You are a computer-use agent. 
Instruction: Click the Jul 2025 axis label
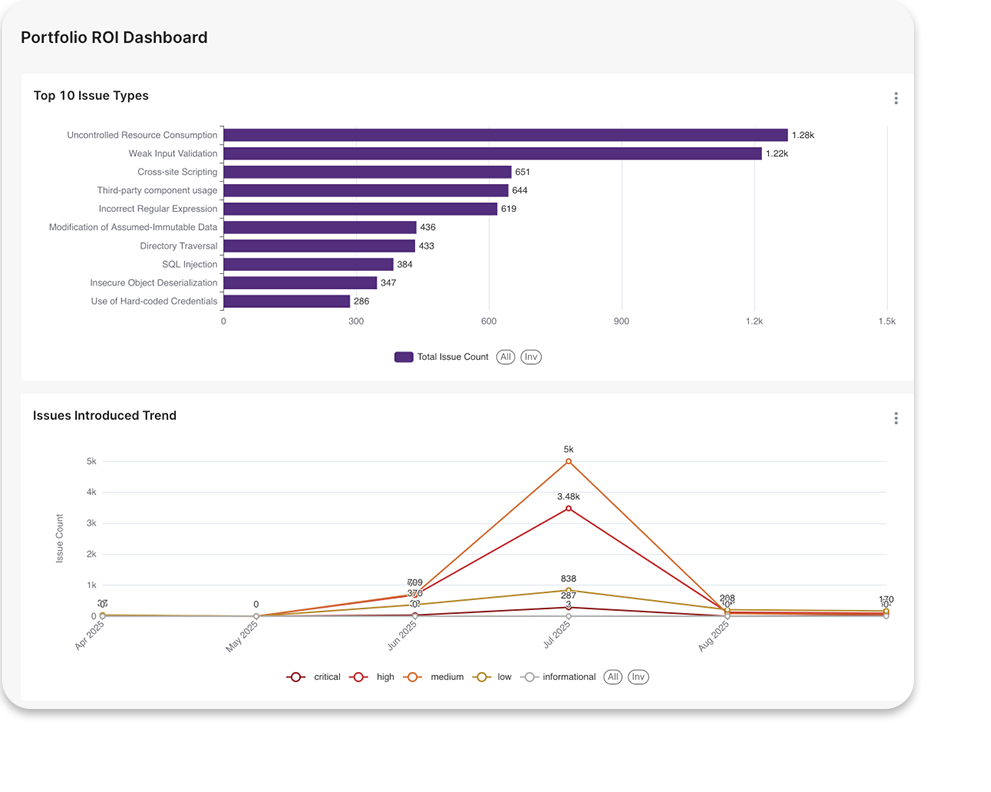pos(558,631)
